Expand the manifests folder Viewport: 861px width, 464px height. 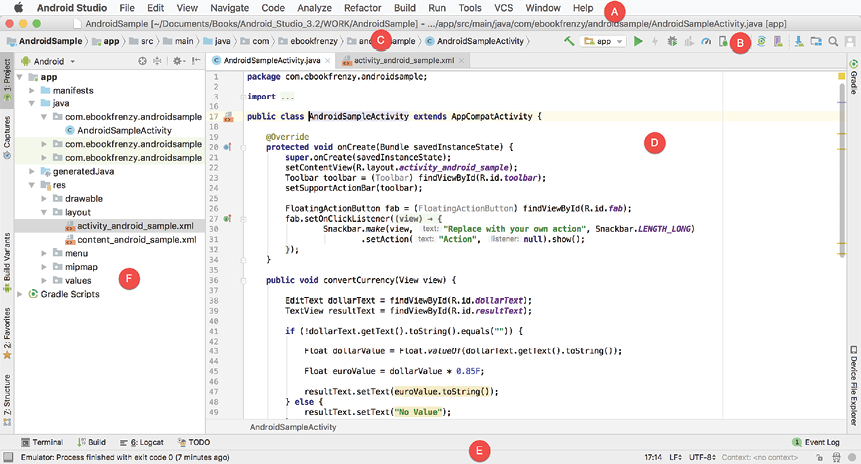pos(32,91)
